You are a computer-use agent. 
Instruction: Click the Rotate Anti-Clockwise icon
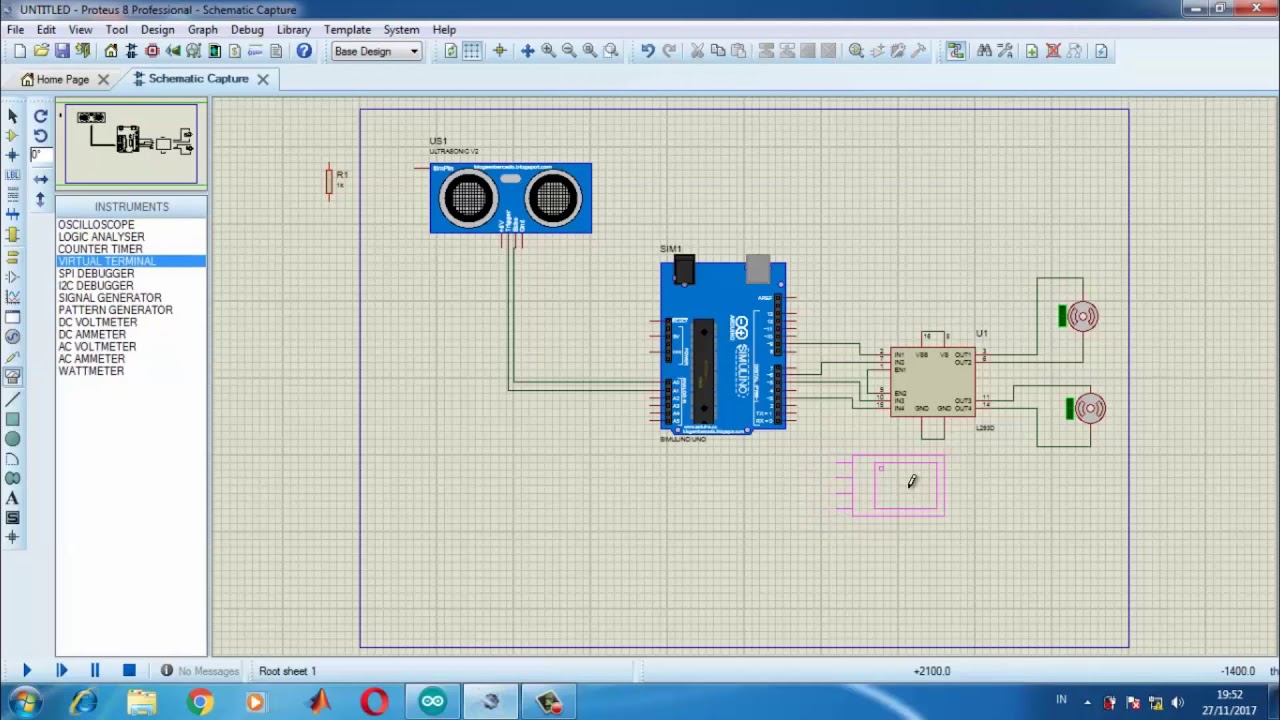point(41,135)
